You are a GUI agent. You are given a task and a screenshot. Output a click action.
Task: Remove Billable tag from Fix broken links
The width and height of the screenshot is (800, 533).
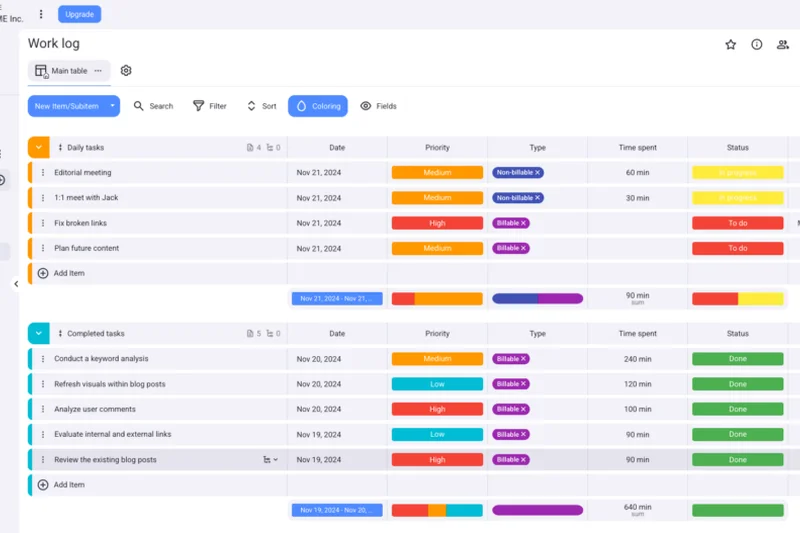pos(524,223)
